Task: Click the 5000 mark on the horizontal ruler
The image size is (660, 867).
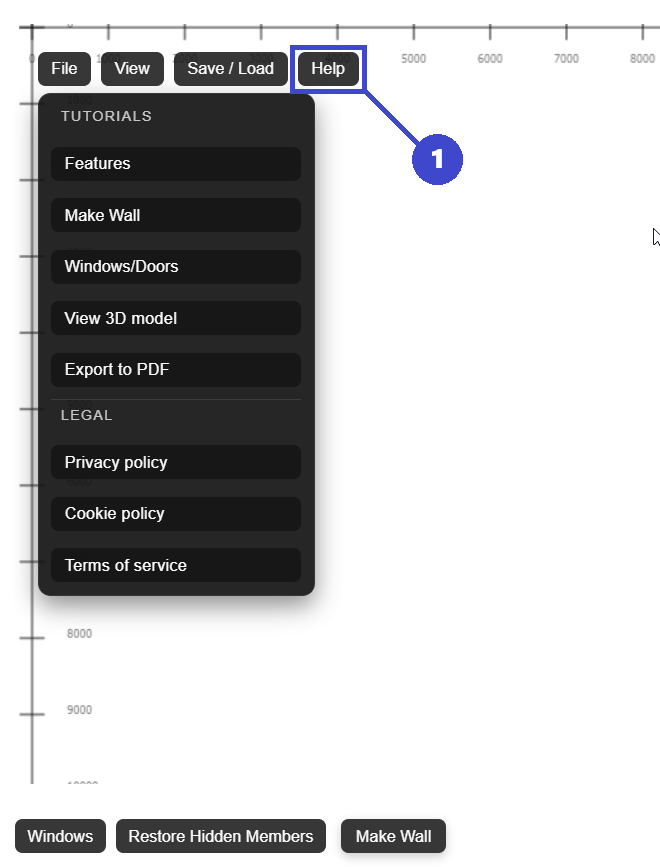Action: pyautogui.click(x=413, y=58)
